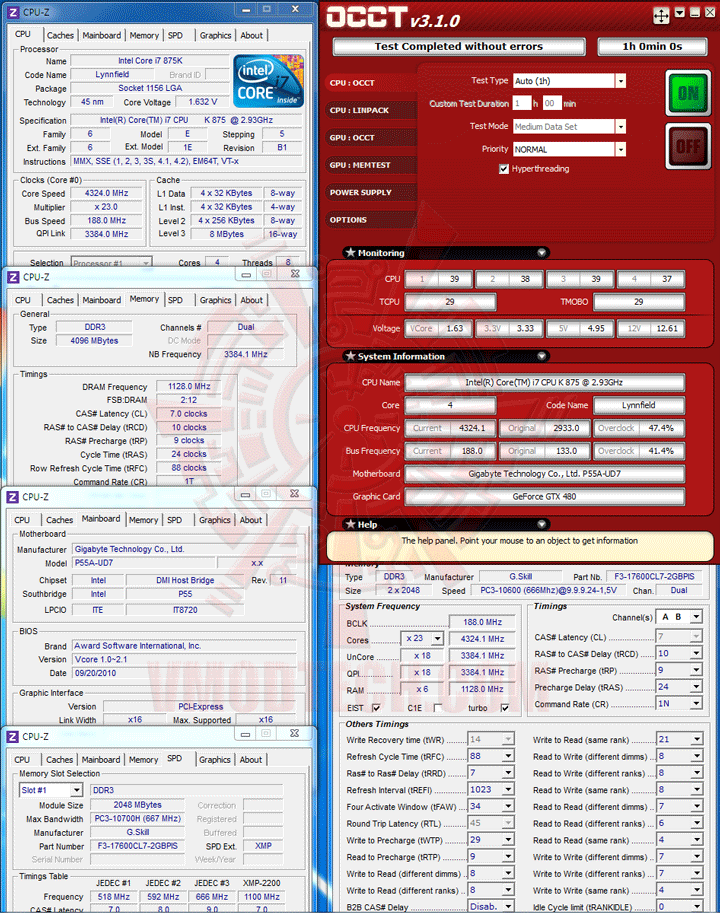The width and height of the screenshot is (720, 913).
Task: Collapse the System Information section arrow
Action: pos(541,356)
